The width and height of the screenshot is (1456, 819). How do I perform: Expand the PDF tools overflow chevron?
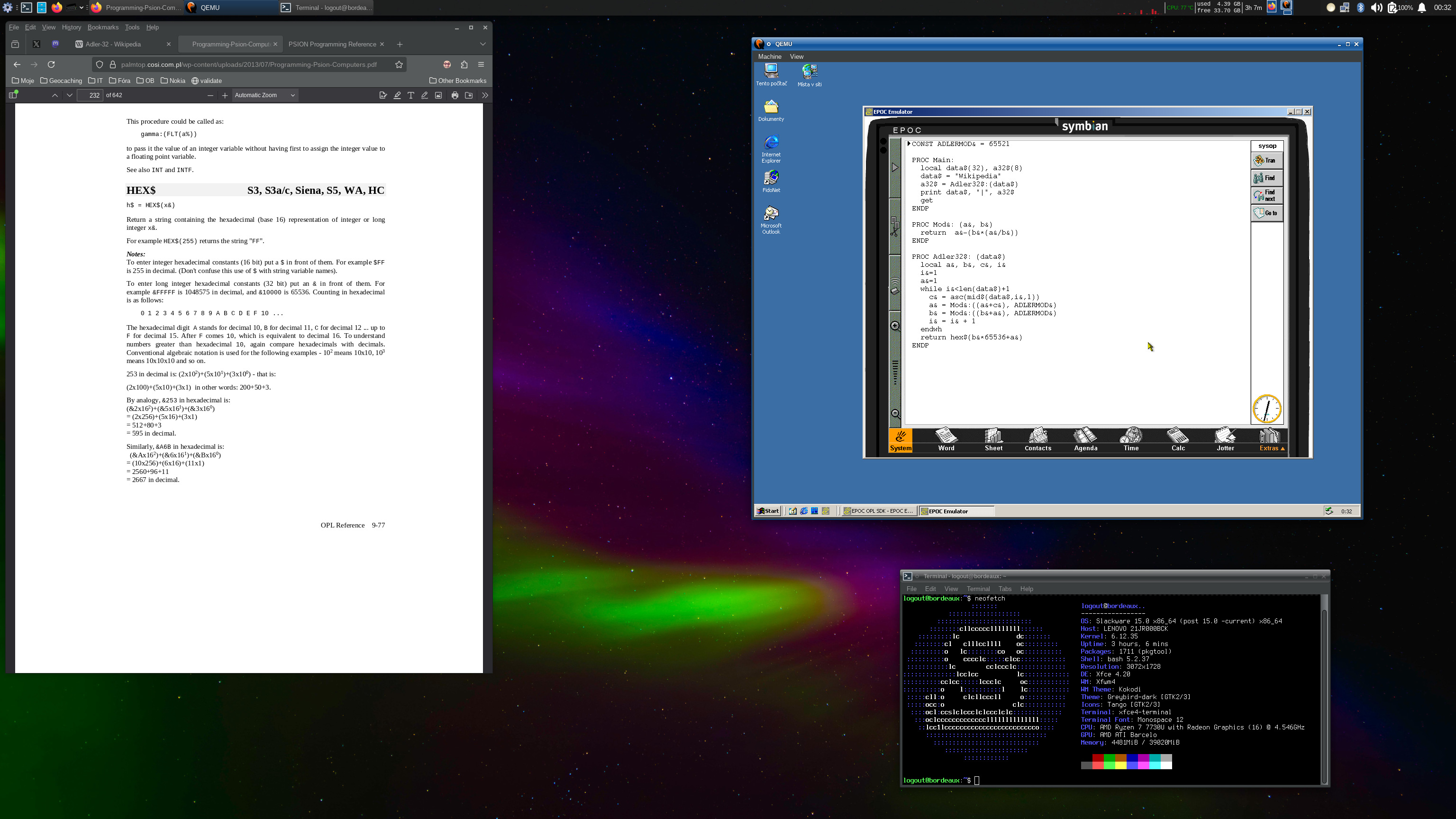tap(485, 95)
